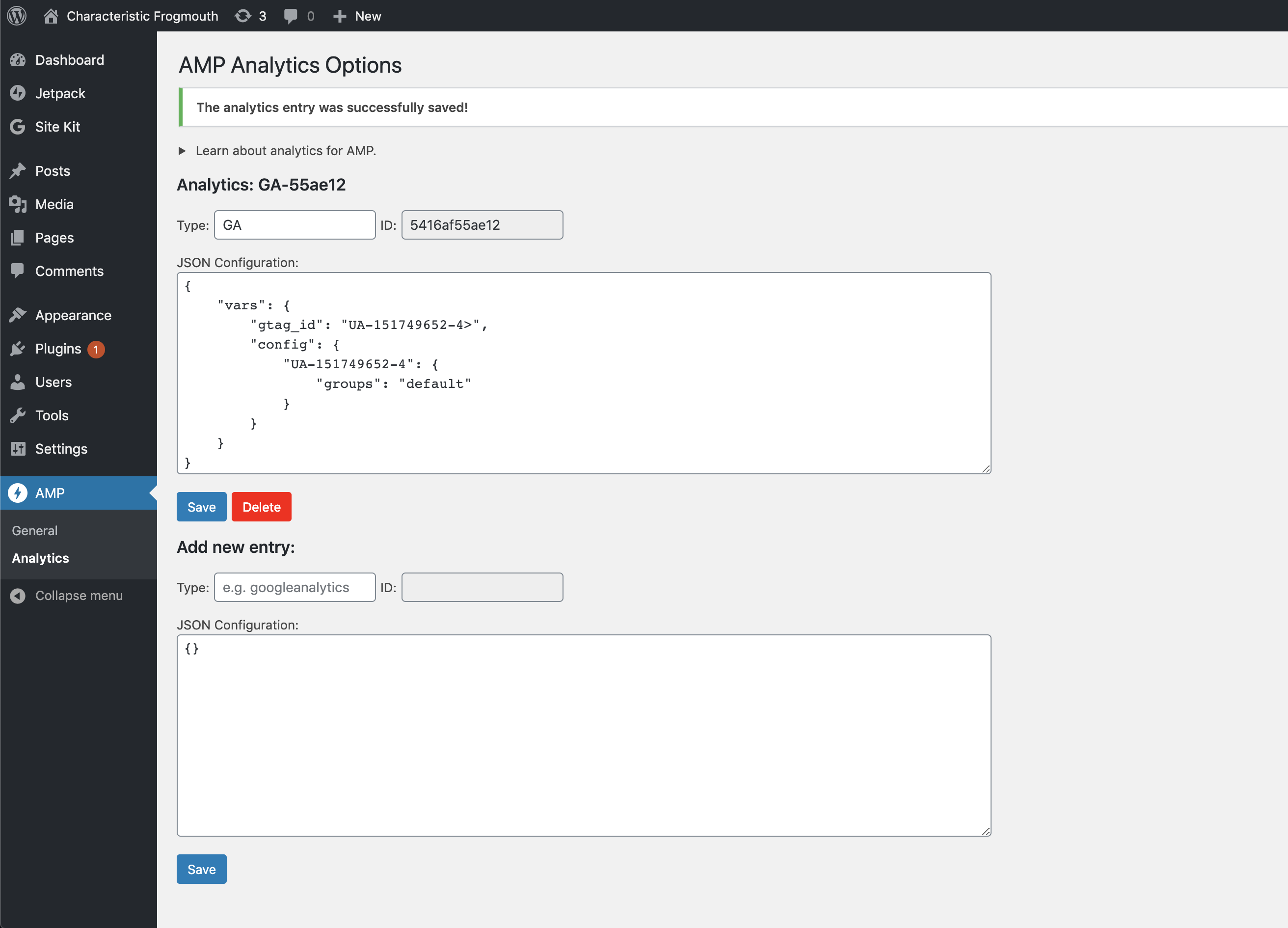Image resolution: width=1288 pixels, height=928 pixels.
Task: Save the new analytics entry
Action: [x=202, y=869]
